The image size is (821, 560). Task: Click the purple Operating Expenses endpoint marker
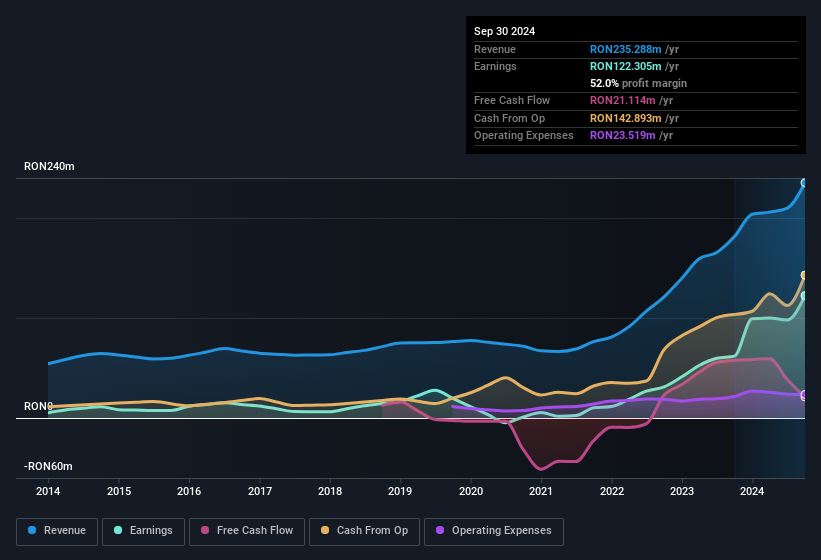pyautogui.click(x=804, y=395)
